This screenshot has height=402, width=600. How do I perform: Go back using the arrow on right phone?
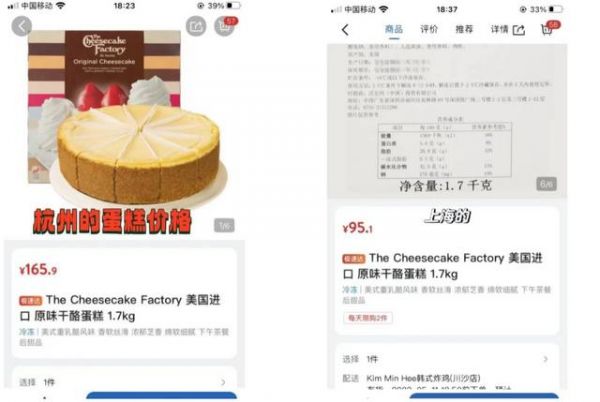click(x=345, y=29)
